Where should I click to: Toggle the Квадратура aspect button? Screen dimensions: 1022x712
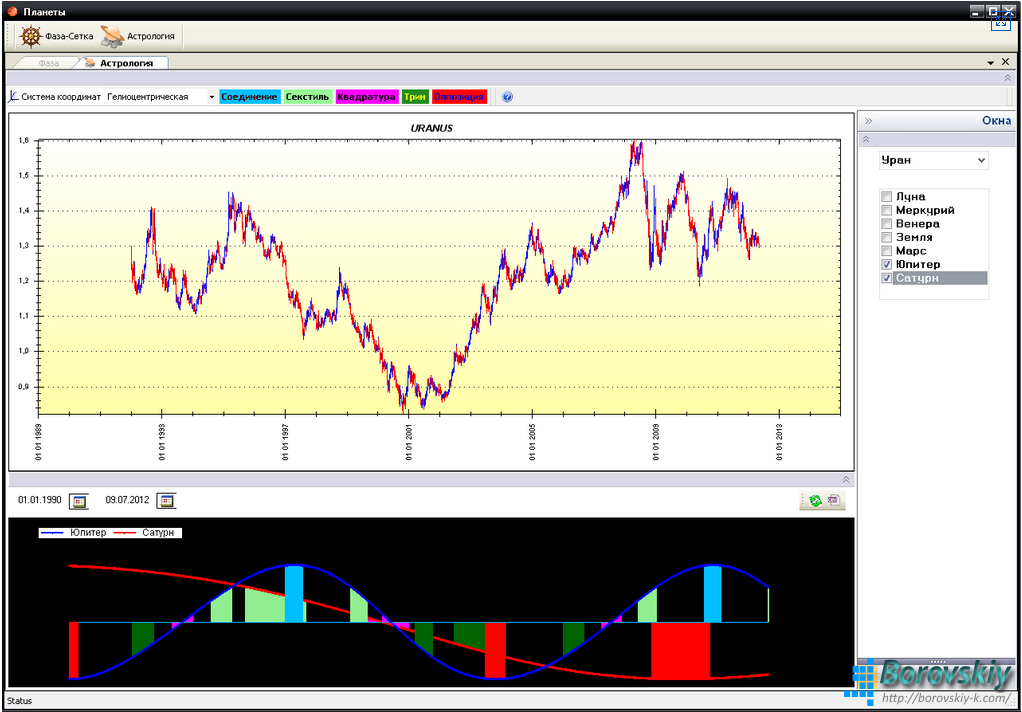[x=366, y=97]
